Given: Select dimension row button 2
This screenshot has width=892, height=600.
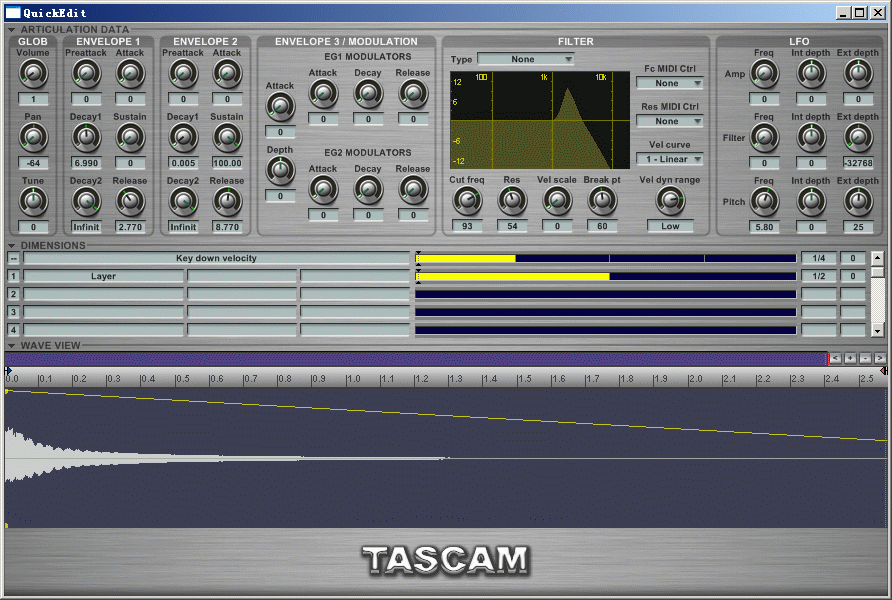Looking at the screenshot, I should click(x=13, y=294).
